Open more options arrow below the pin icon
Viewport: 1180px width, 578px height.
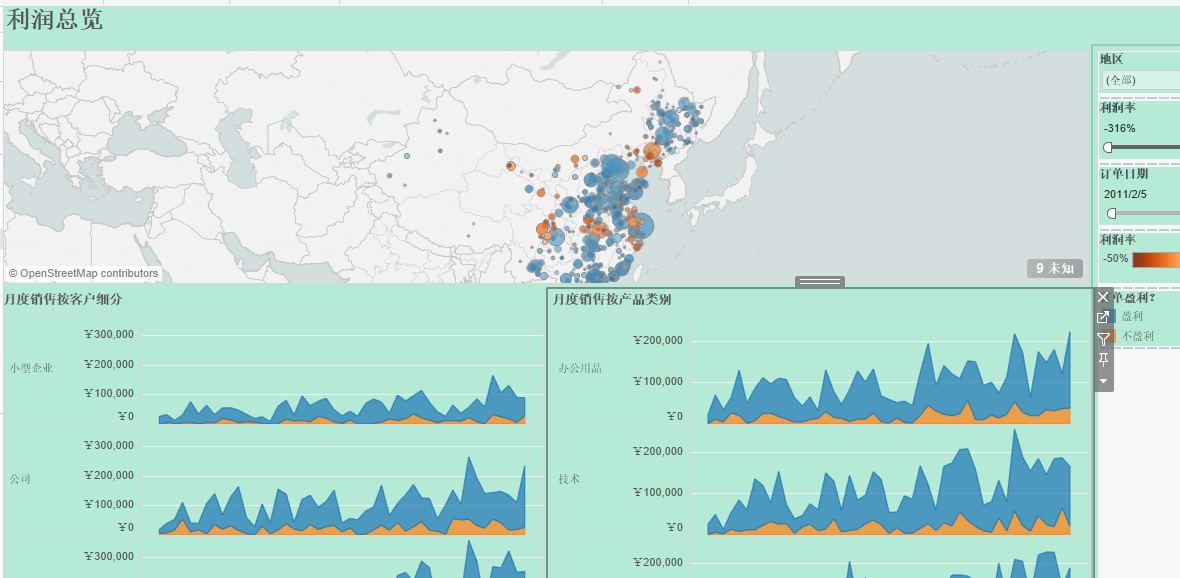(x=1104, y=381)
